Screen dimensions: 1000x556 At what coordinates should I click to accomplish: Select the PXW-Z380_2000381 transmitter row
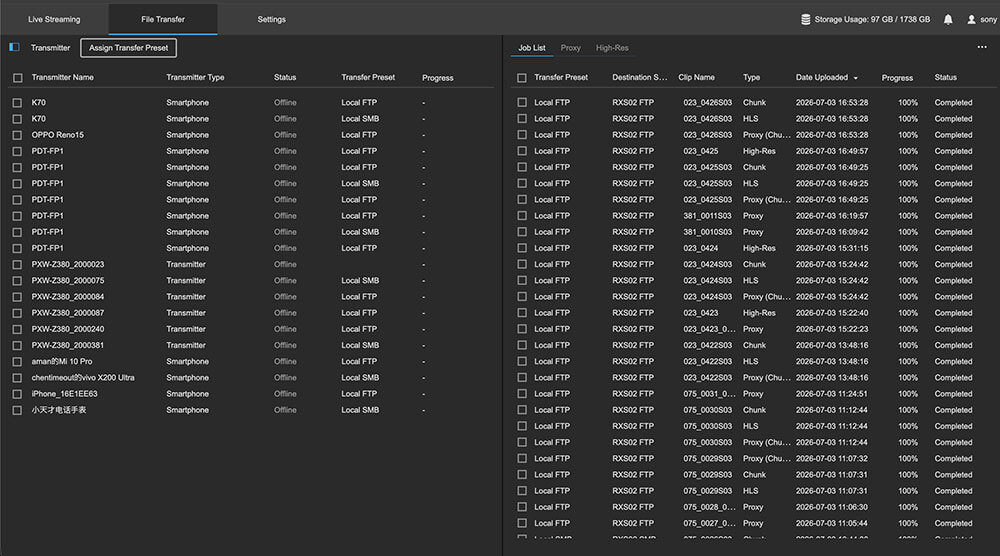pyautogui.click(x=253, y=345)
